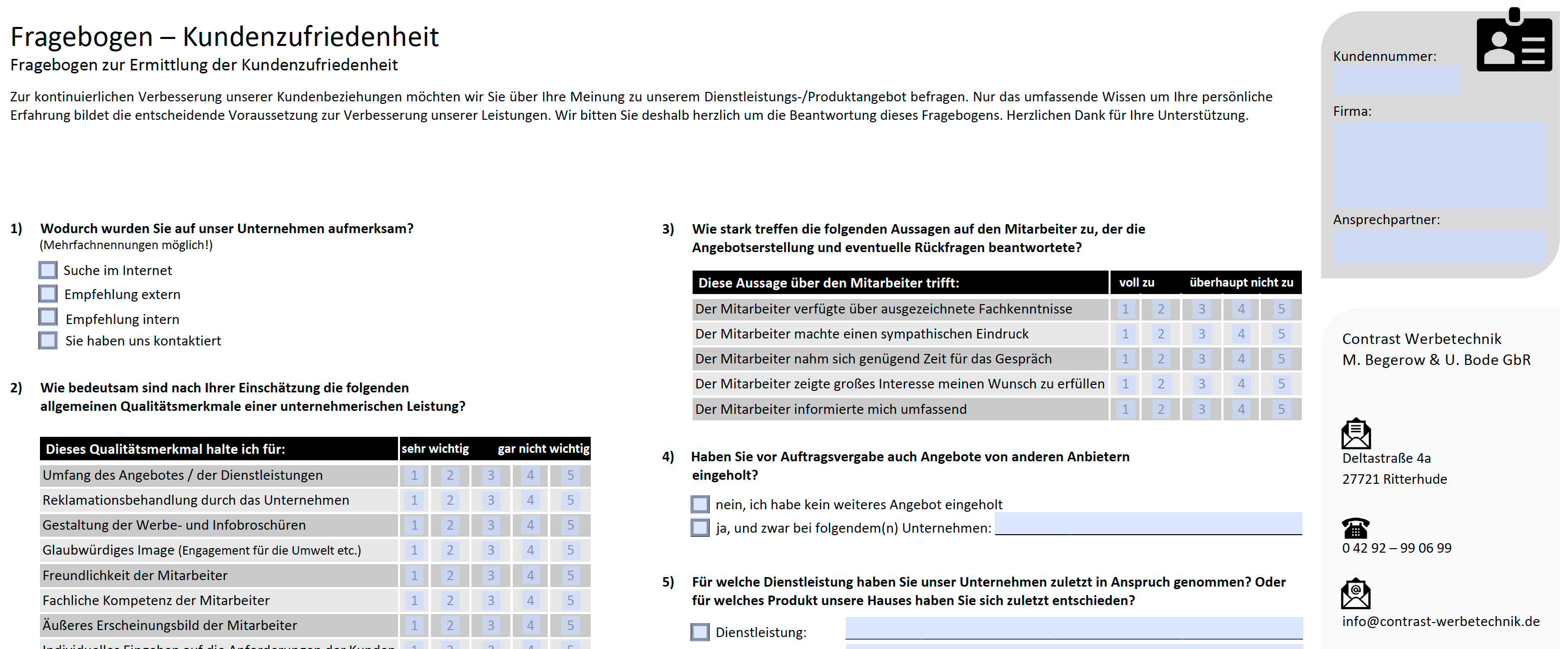Rate 'Freundlichkeit der Mitarbeiter' as 1
Image resolution: width=1568 pixels, height=649 pixels.
point(414,575)
